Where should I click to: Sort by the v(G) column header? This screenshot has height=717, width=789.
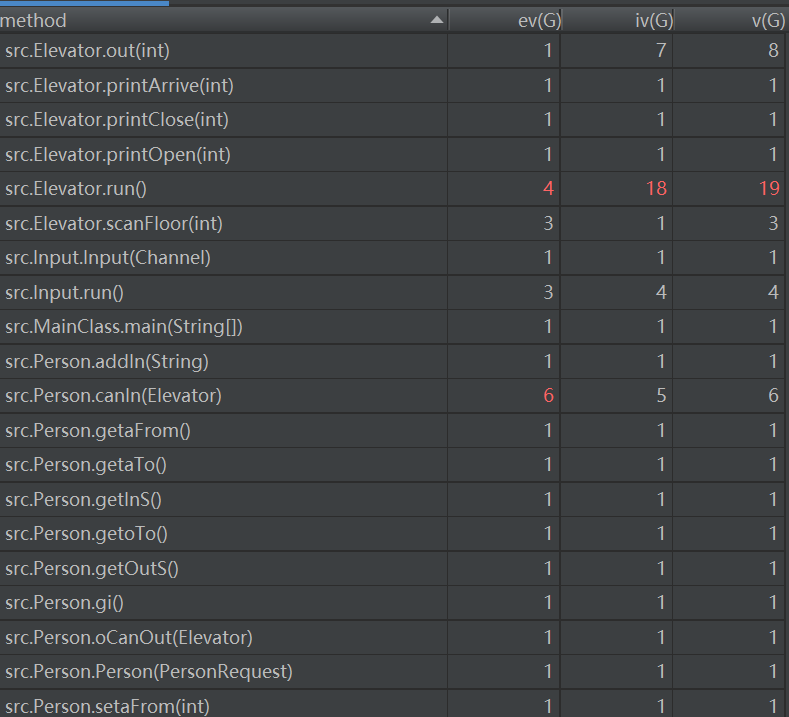pos(730,21)
